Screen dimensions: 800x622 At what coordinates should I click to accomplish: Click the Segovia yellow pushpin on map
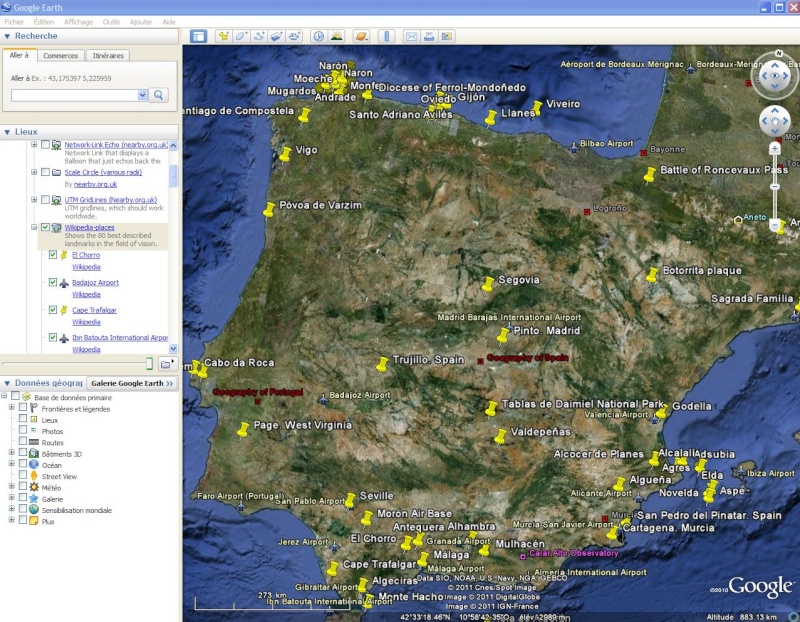tap(488, 284)
